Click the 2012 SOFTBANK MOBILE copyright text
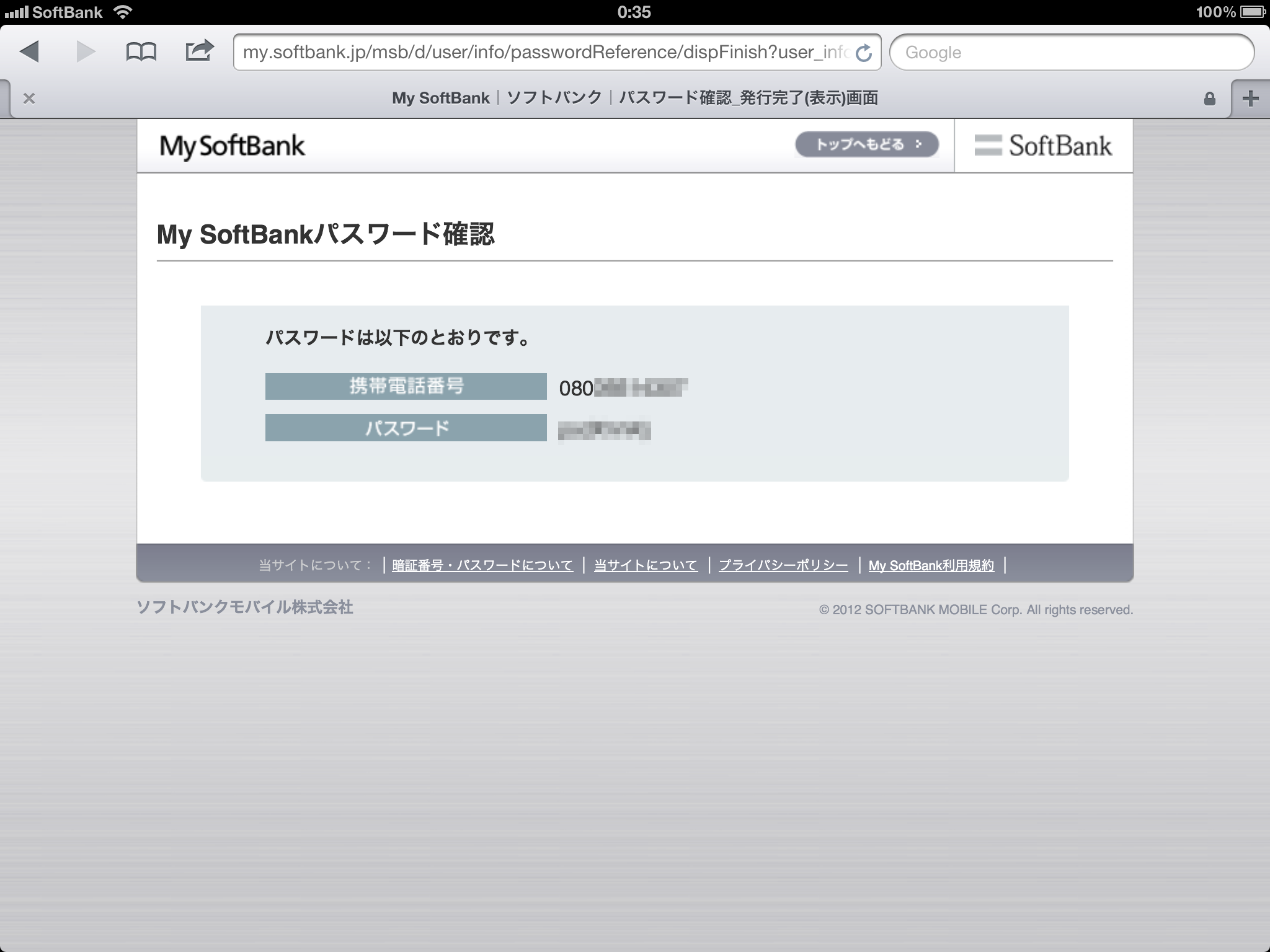The height and width of the screenshot is (952, 1270). pos(976,610)
